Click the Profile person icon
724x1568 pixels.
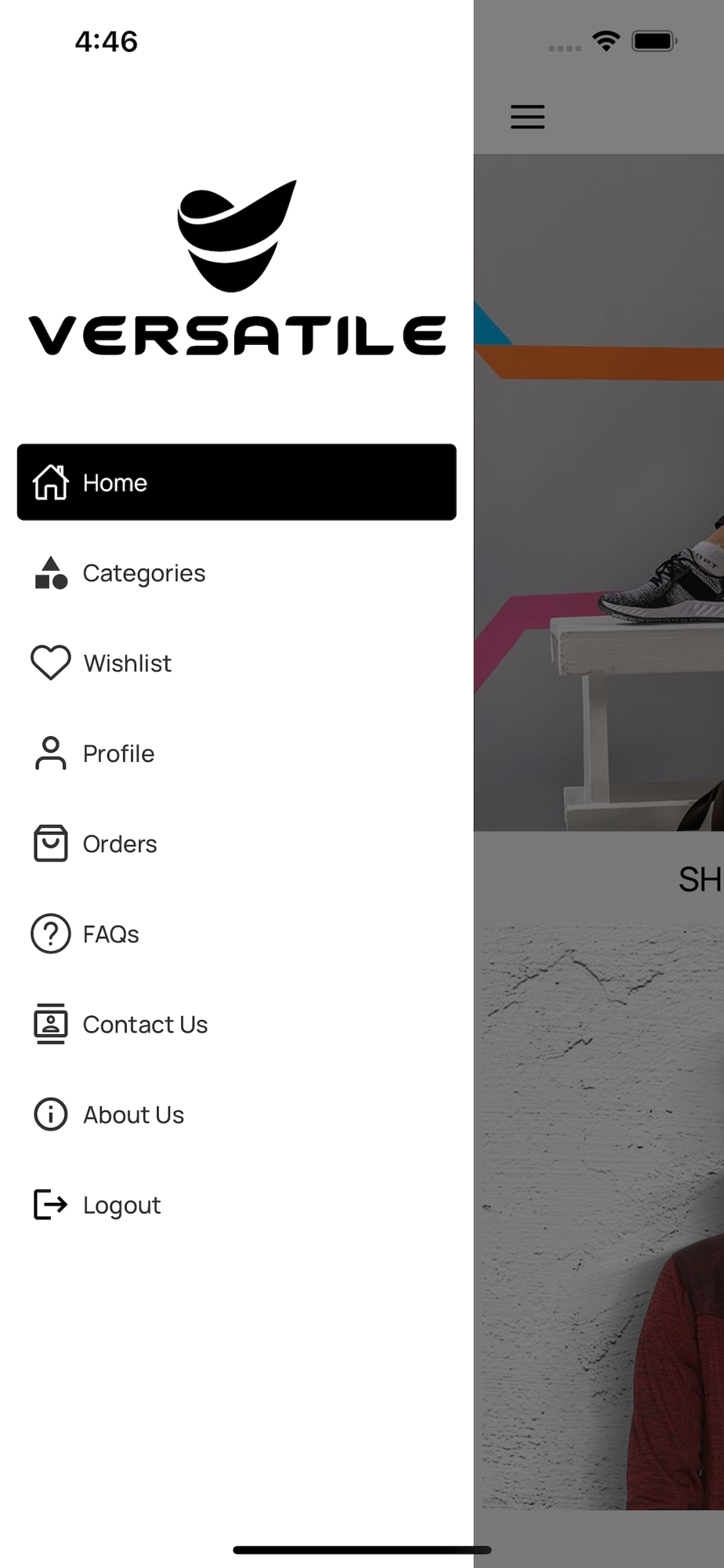click(51, 753)
